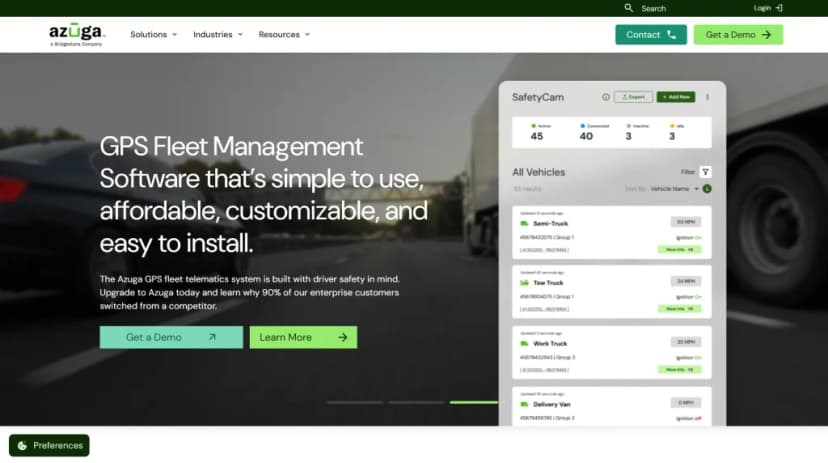The height and width of the screenshot is (463, 828).
Task: Click the Work Truck vehicle icon
Action: pos(524,344)
